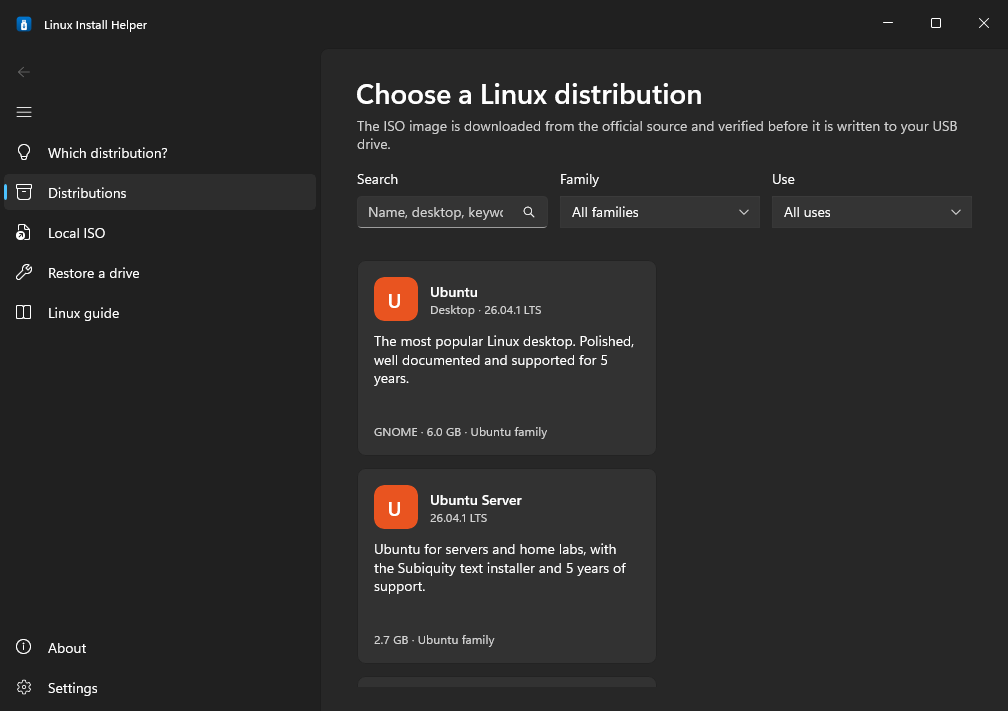Select Distributions in the sidebar

coord(160,192)
